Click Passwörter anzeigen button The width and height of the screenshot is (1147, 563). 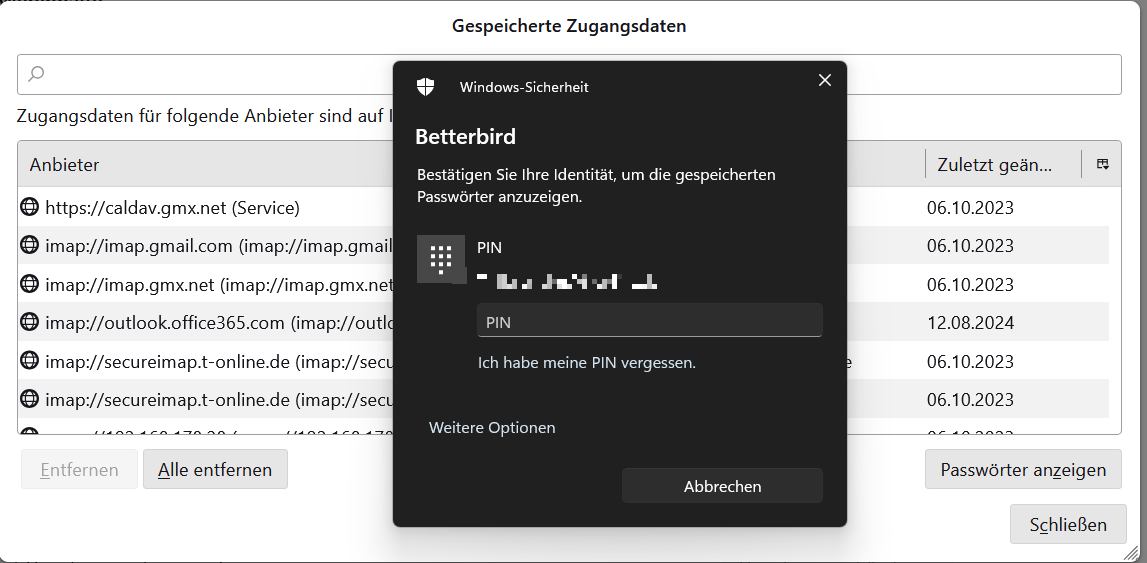coord(1023,469)
